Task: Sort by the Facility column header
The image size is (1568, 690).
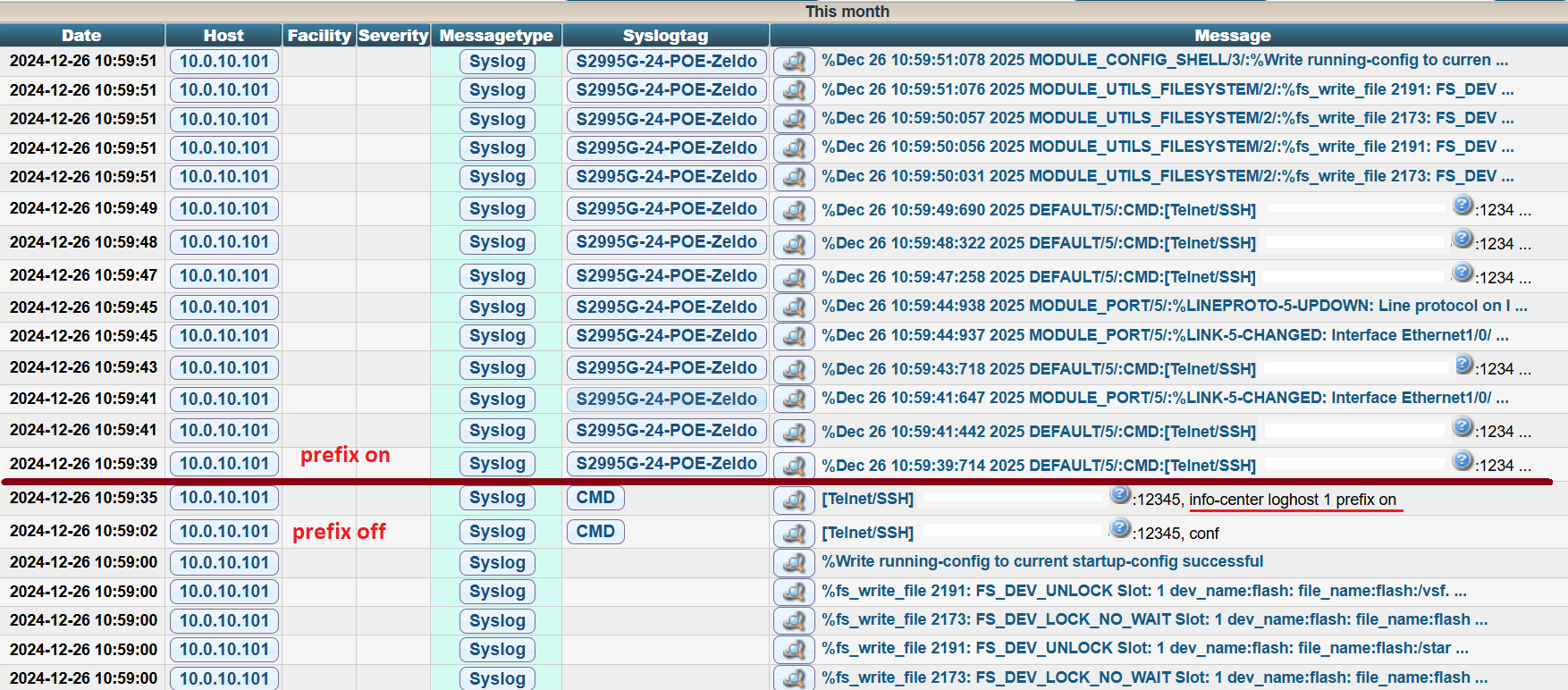Action: (319, 36)
